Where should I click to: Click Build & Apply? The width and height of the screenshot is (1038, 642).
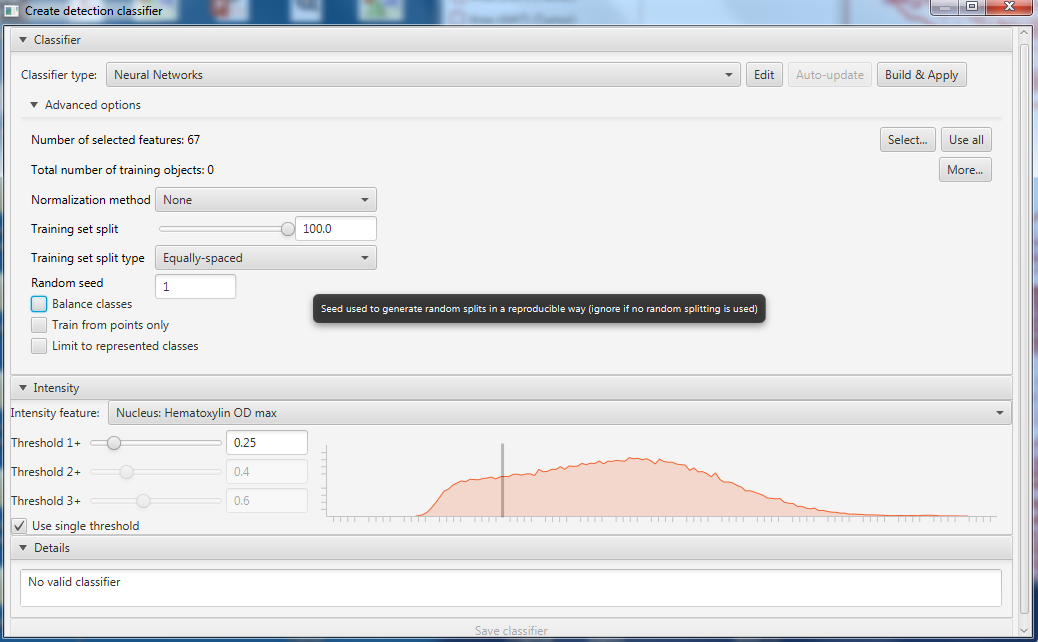tap(920, 74)
